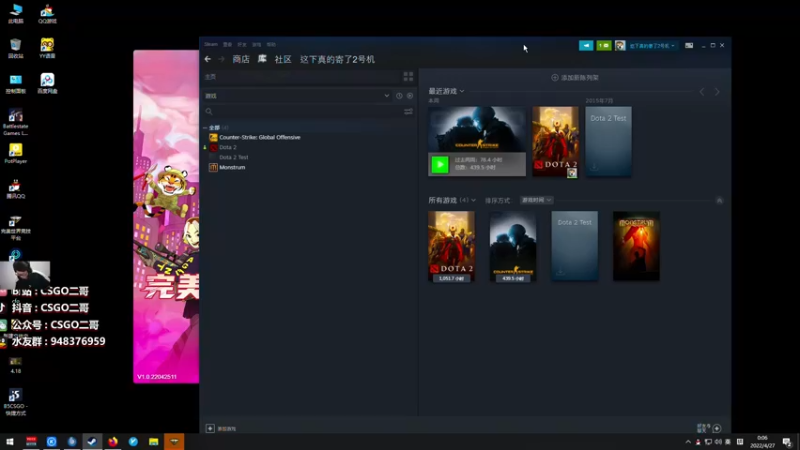
Task: Open CS:GO cover in all games
Action: click(513, 246)
